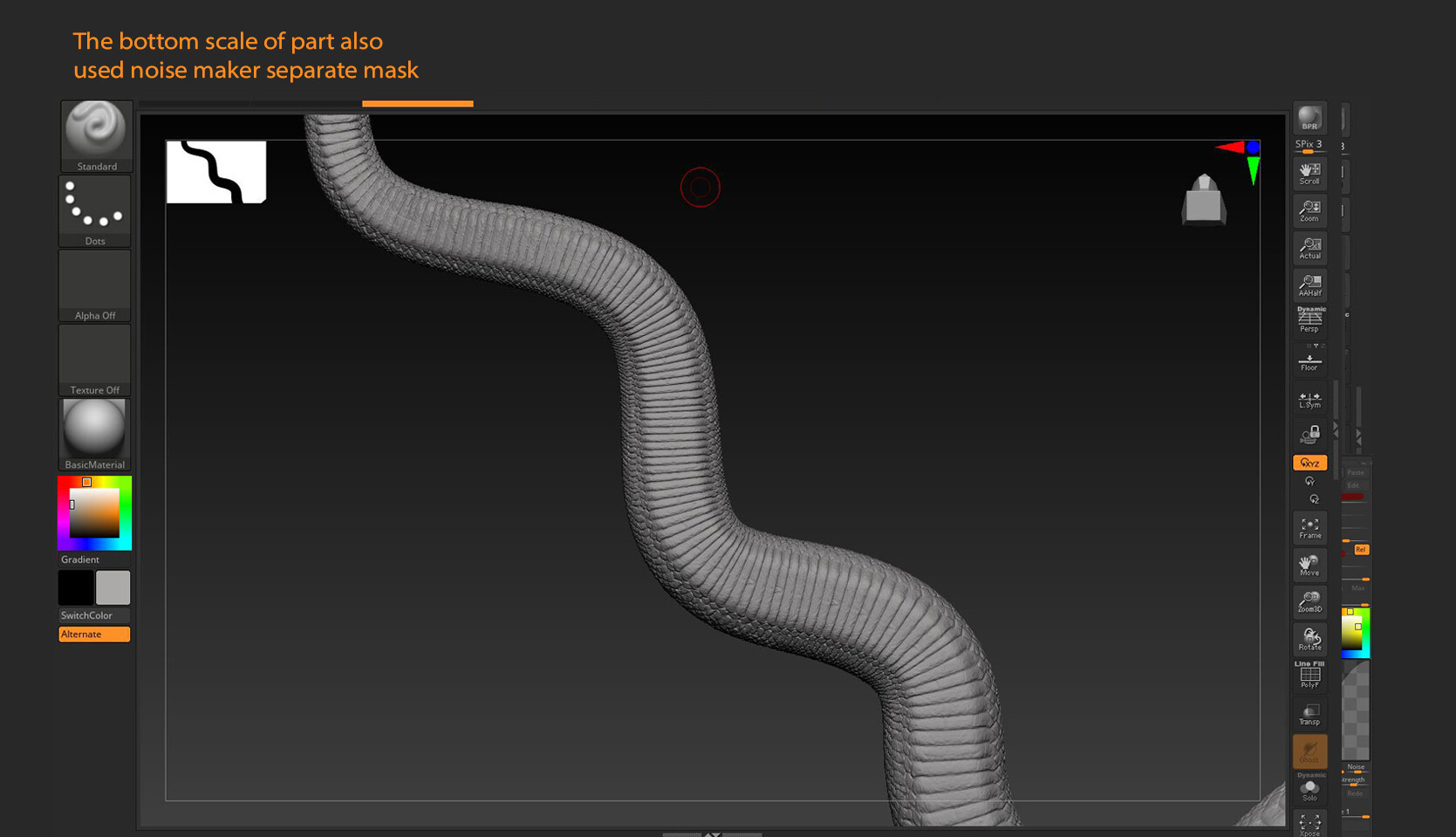Toggle PolyF line fill display

coord(1309,675)
